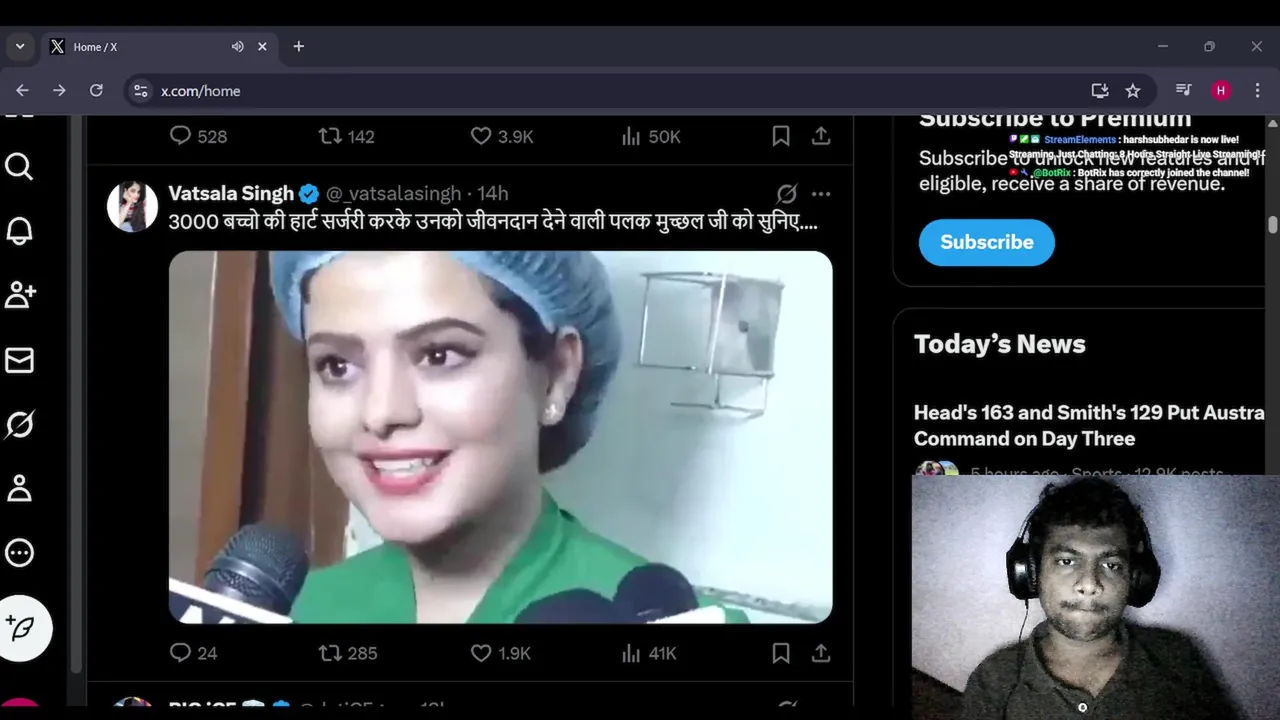Open Profile icon in sidebar
This screenshot has height=720, width=1280.
pos(19,488)
